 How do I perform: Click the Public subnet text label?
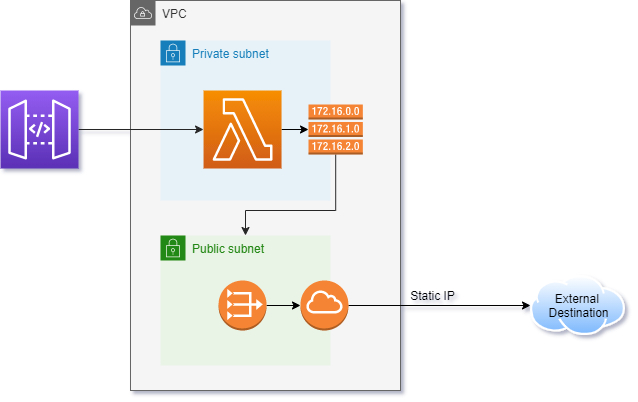pos(228,248)
